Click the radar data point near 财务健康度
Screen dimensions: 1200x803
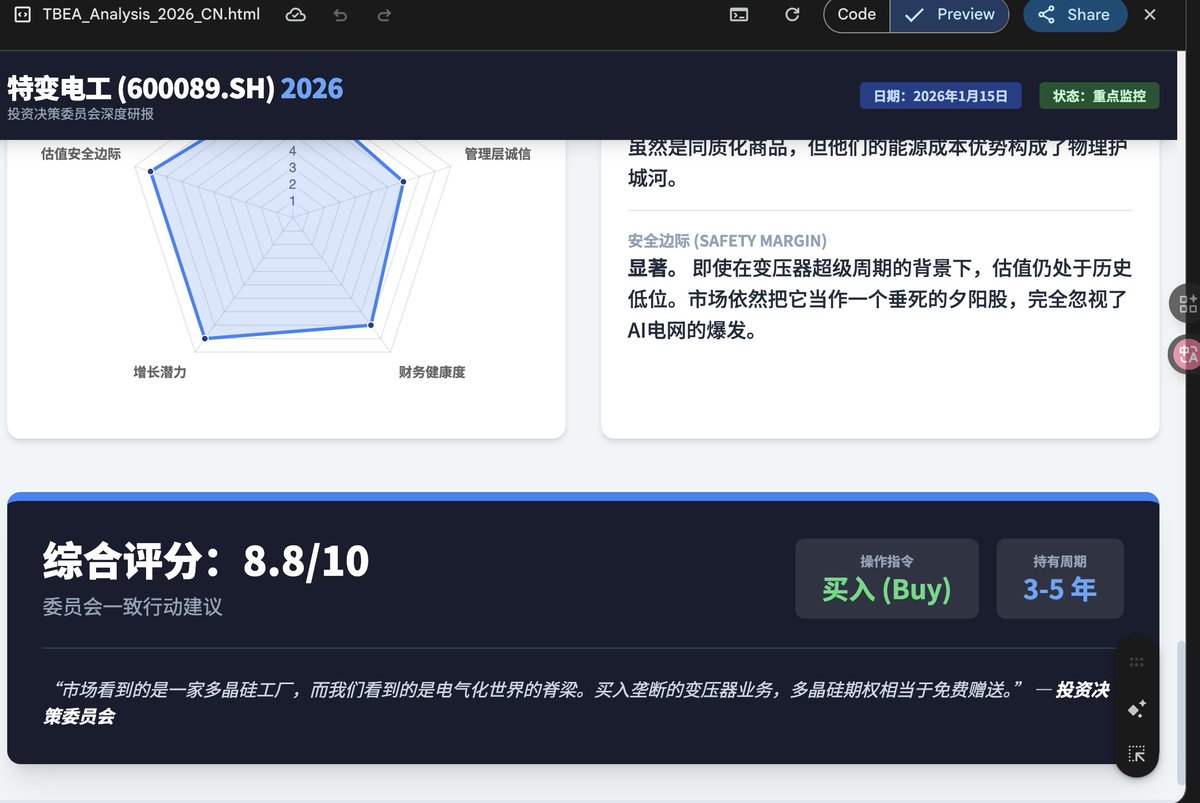point(371,325)
